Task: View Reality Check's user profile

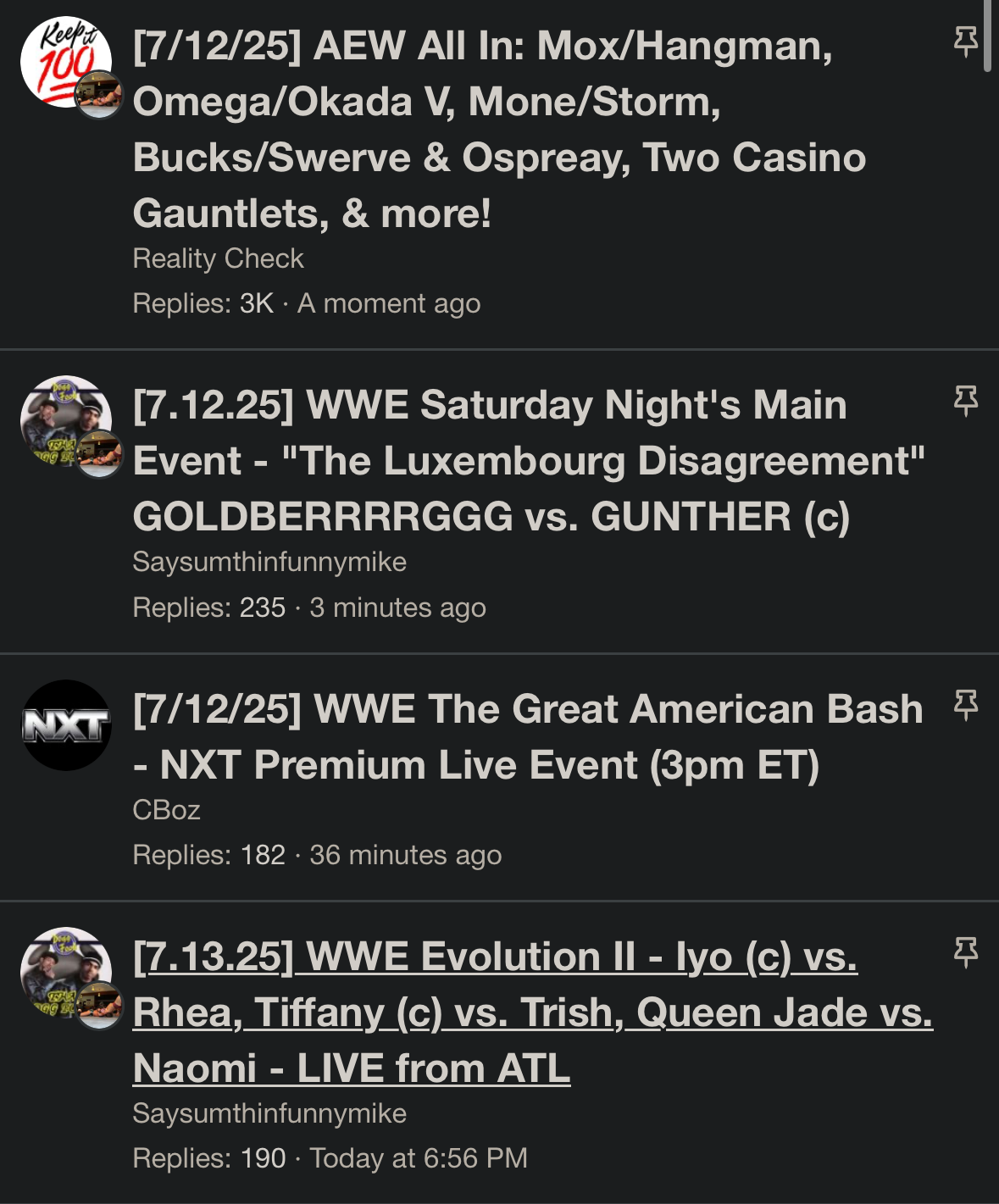Action: 218,258
